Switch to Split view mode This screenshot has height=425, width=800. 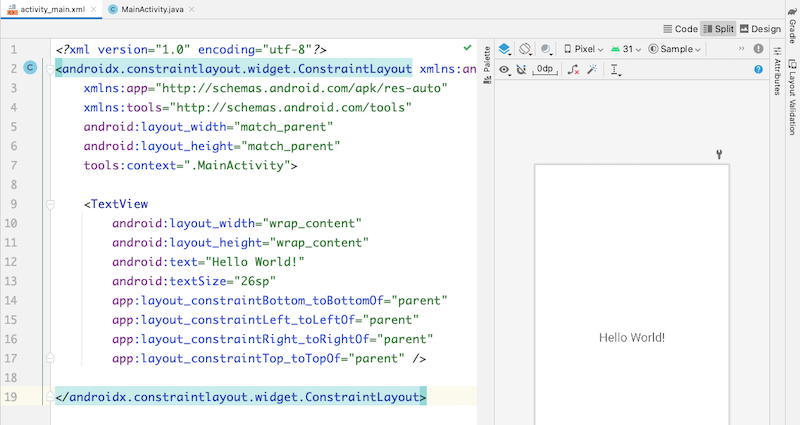(x=718, y=29)
